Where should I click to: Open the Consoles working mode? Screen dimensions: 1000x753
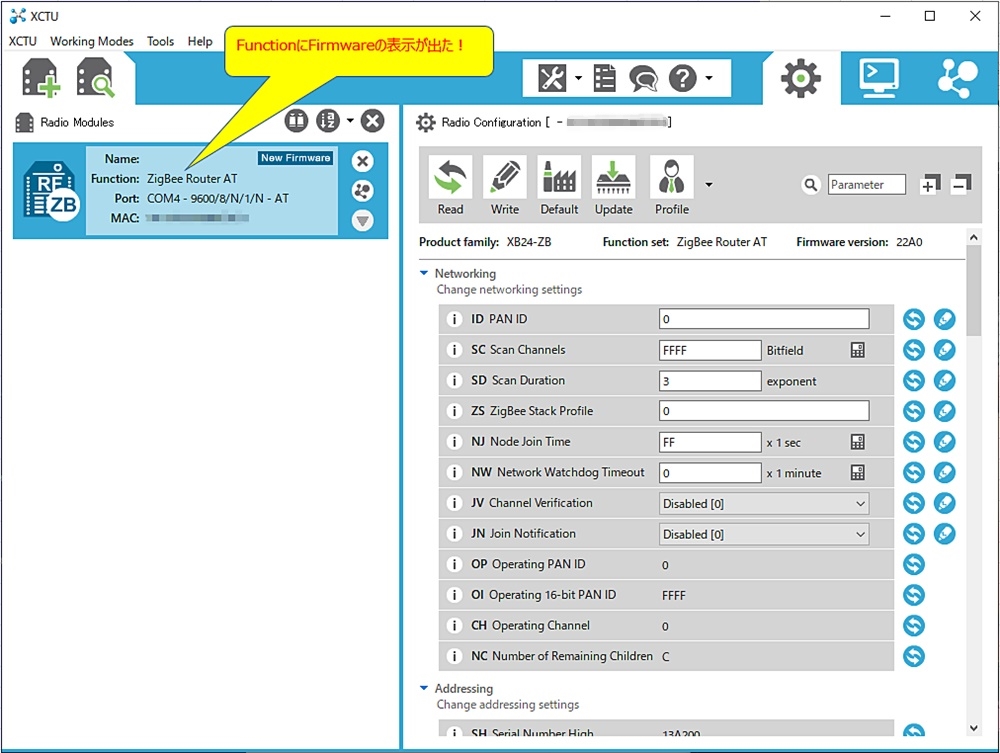pyautogui.click(x=878, y=78)
